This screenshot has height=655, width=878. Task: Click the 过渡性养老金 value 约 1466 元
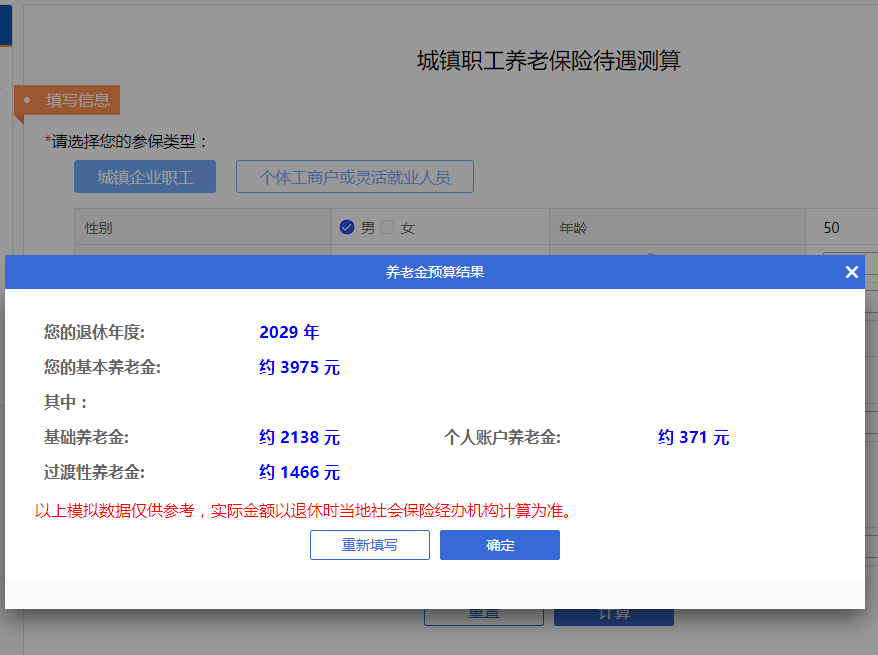click(299, 473)
